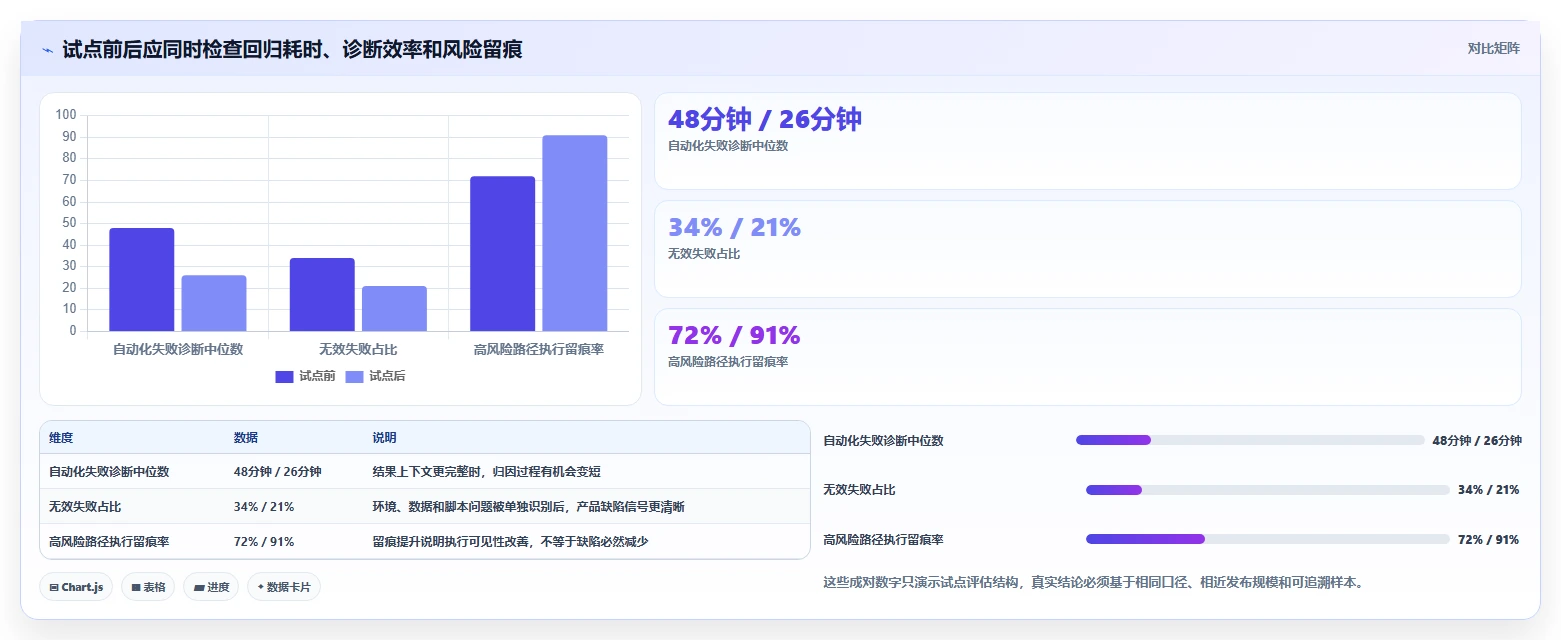
Task: Click table cell 72% / 91%
Action: click(x=264, y=542)
